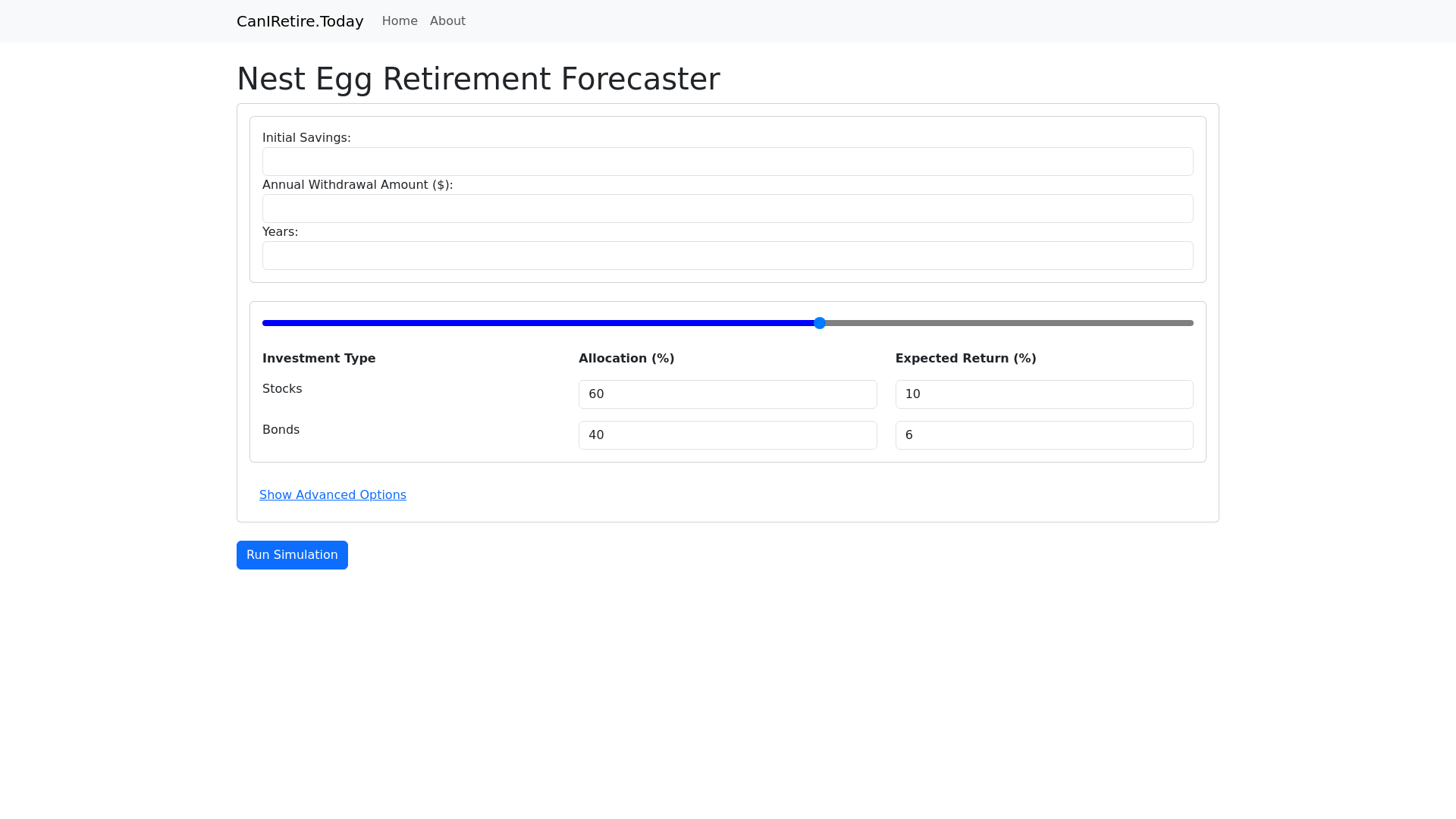1456x819 pixels.
Task: Click the Bonds expected return field
Action: click(1043, 435)
